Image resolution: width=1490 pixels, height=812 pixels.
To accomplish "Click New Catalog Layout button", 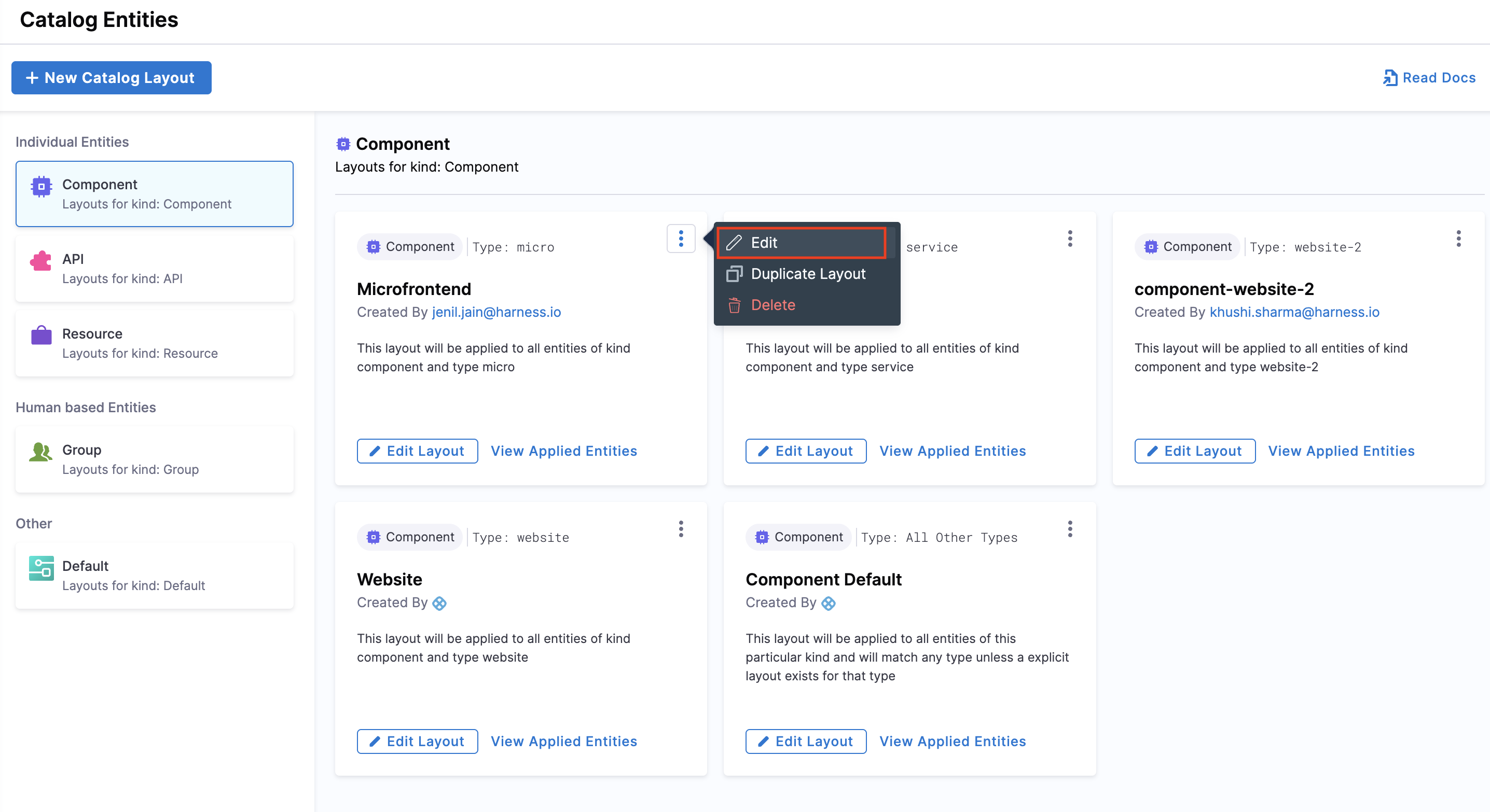I will (111, 78).
